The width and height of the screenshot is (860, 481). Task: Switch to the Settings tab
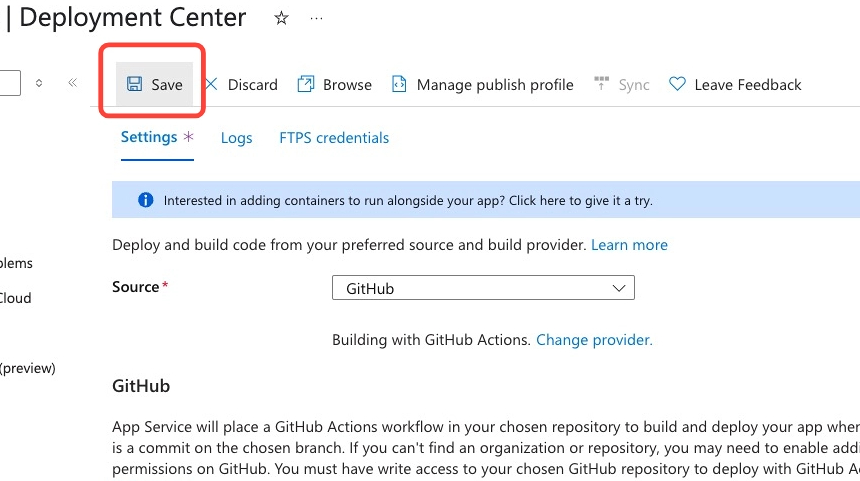149,137
